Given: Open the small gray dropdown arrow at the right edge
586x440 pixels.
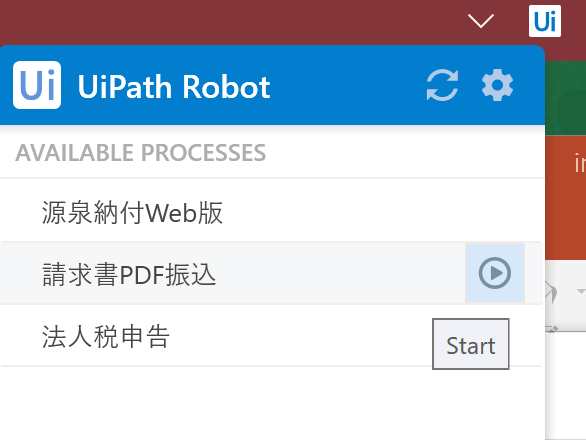Looking at the screenshot, I should click(x=581, y=291).
